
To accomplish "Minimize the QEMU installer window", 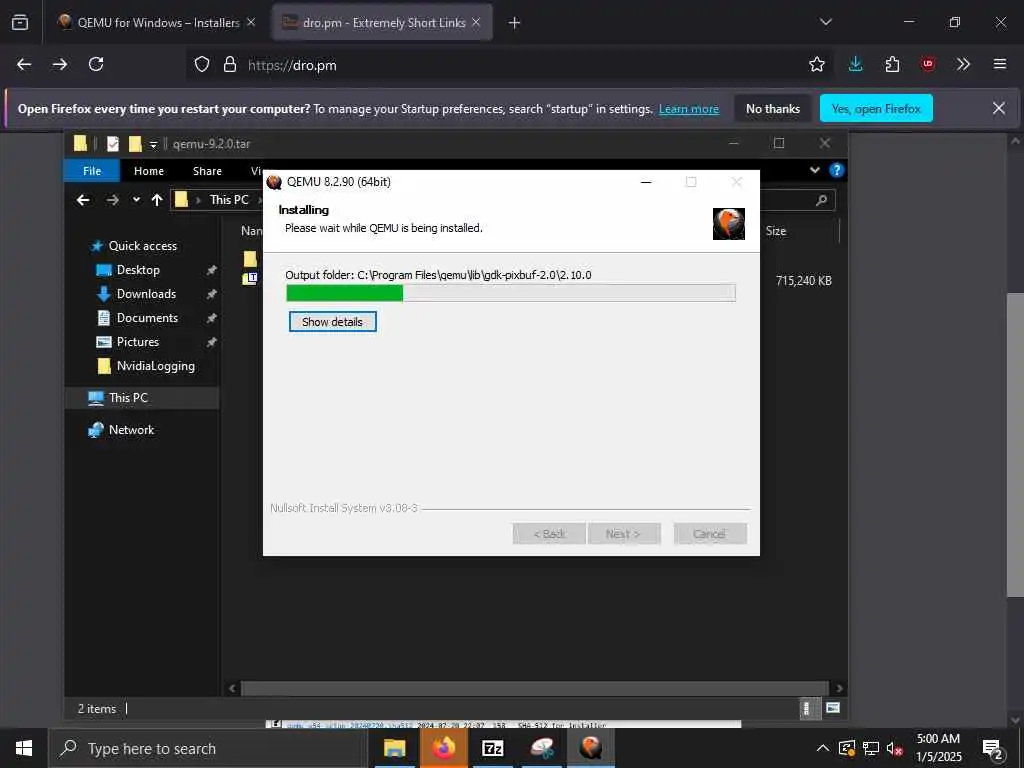I will pyautogui.click(x=646, y=182).
